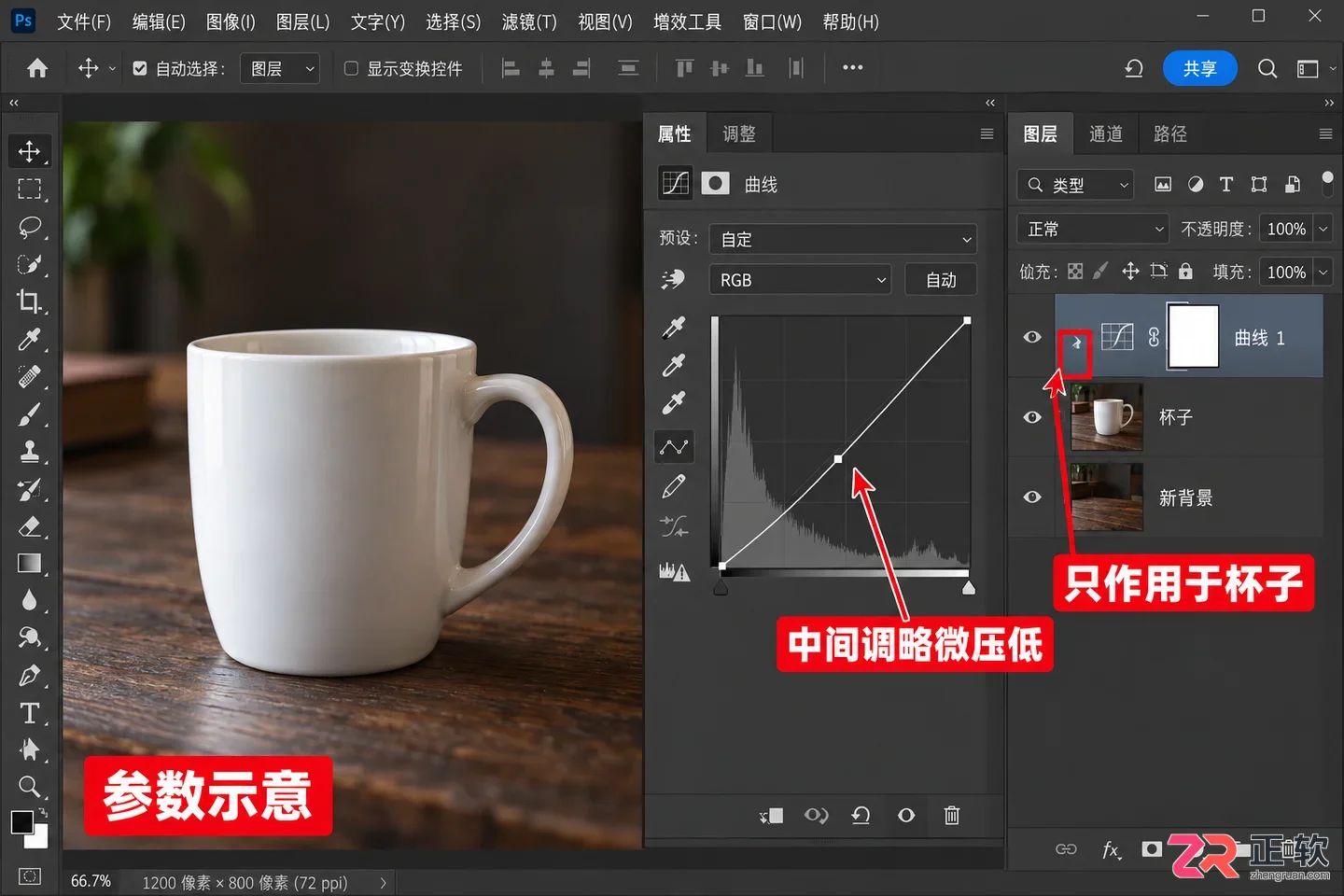Delete the adjustment layer with trash icon
The width and height of the screenshot is (1344, 896).
(x=952, y=816)
